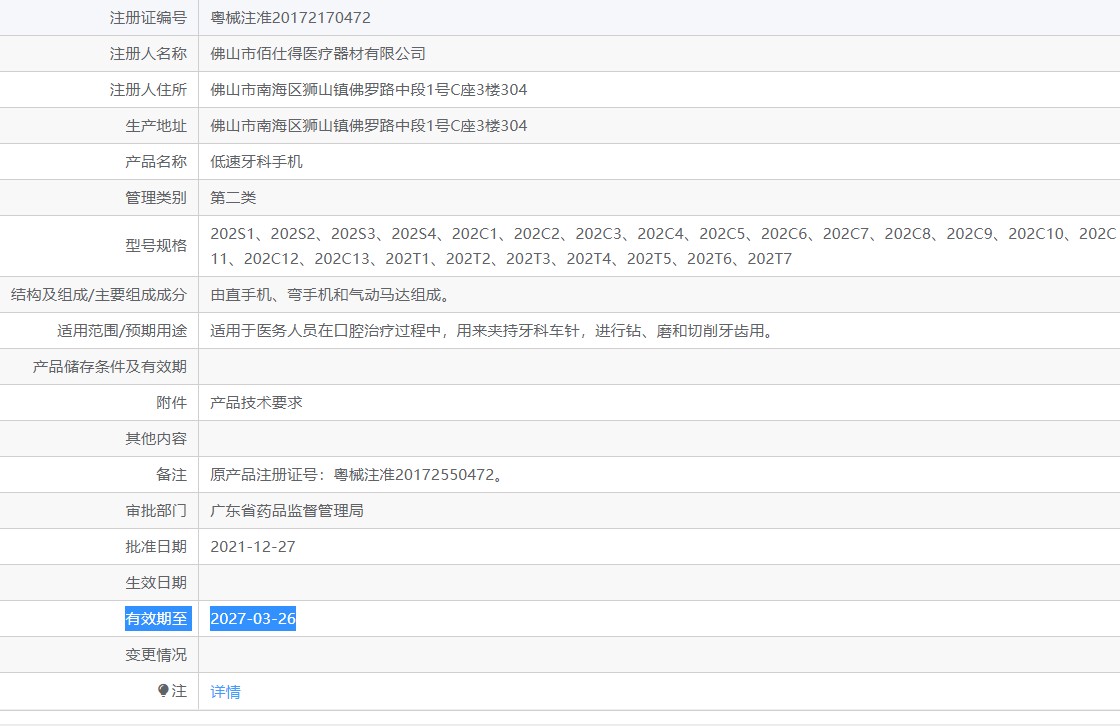Click the 适用范围/预期用途 label
This screenshot has height=726, width=1120.
point(122,331)
